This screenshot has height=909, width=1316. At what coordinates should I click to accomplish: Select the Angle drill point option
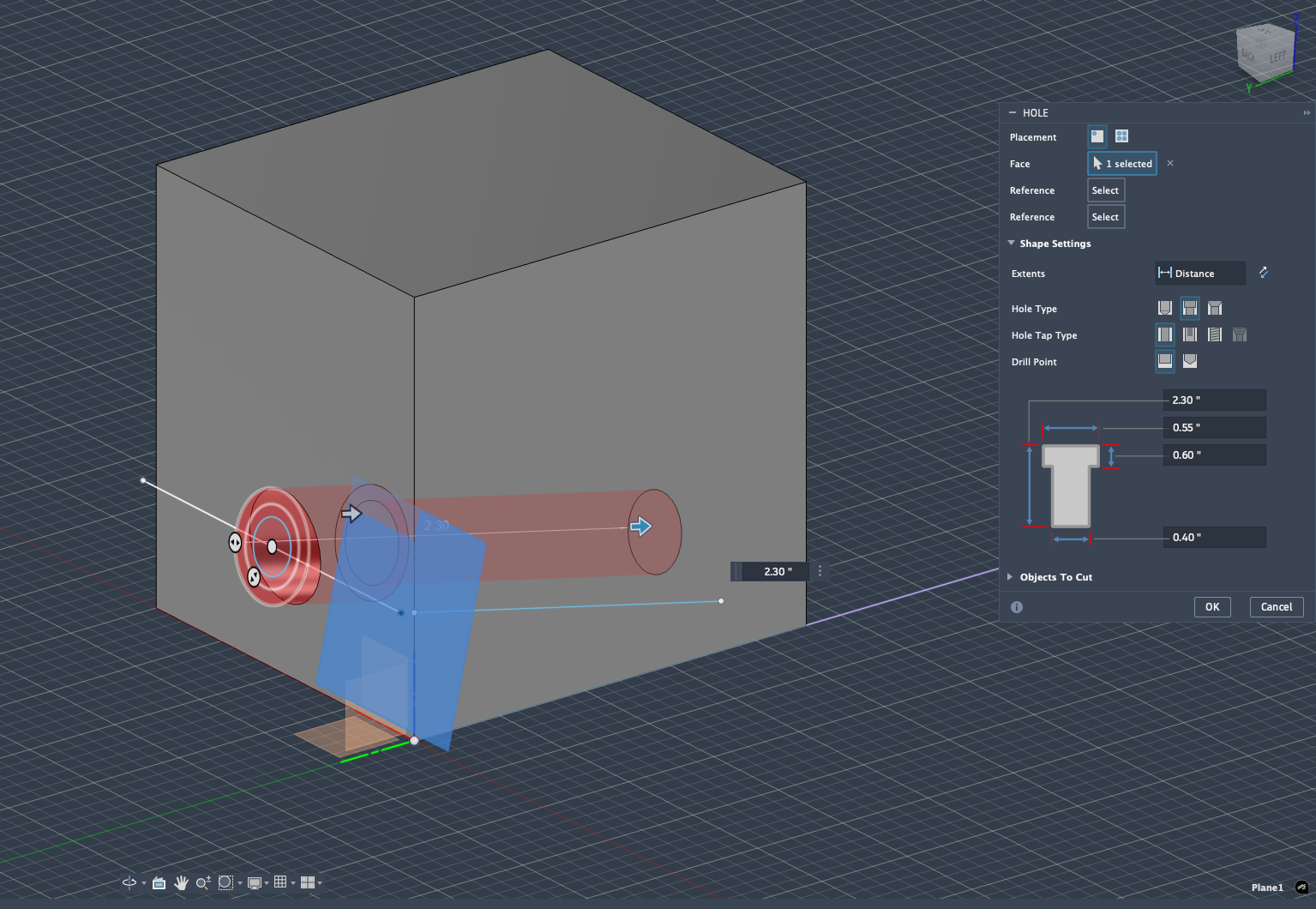(1190, 361)
